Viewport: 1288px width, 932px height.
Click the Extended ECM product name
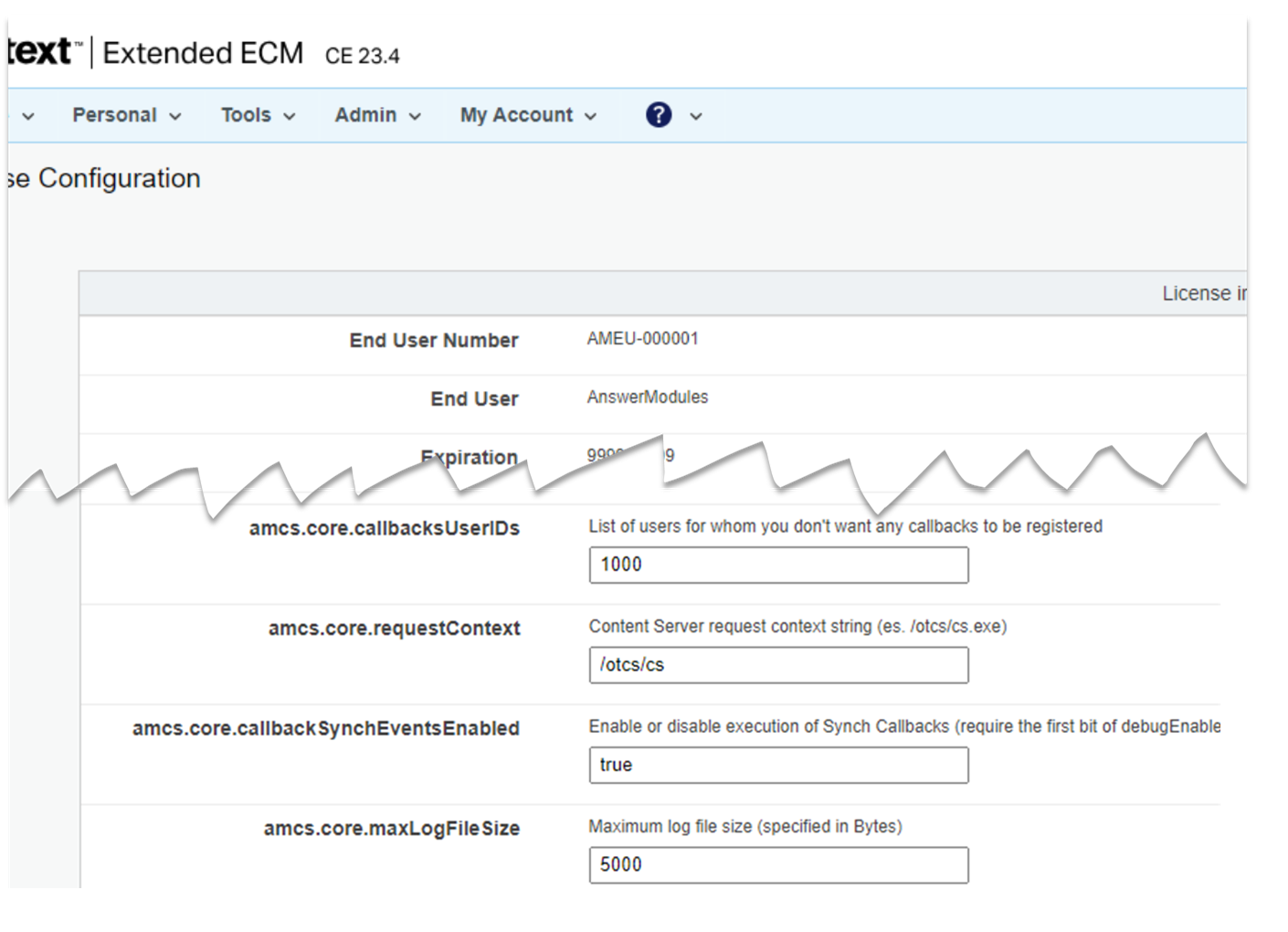pos(203,53)
